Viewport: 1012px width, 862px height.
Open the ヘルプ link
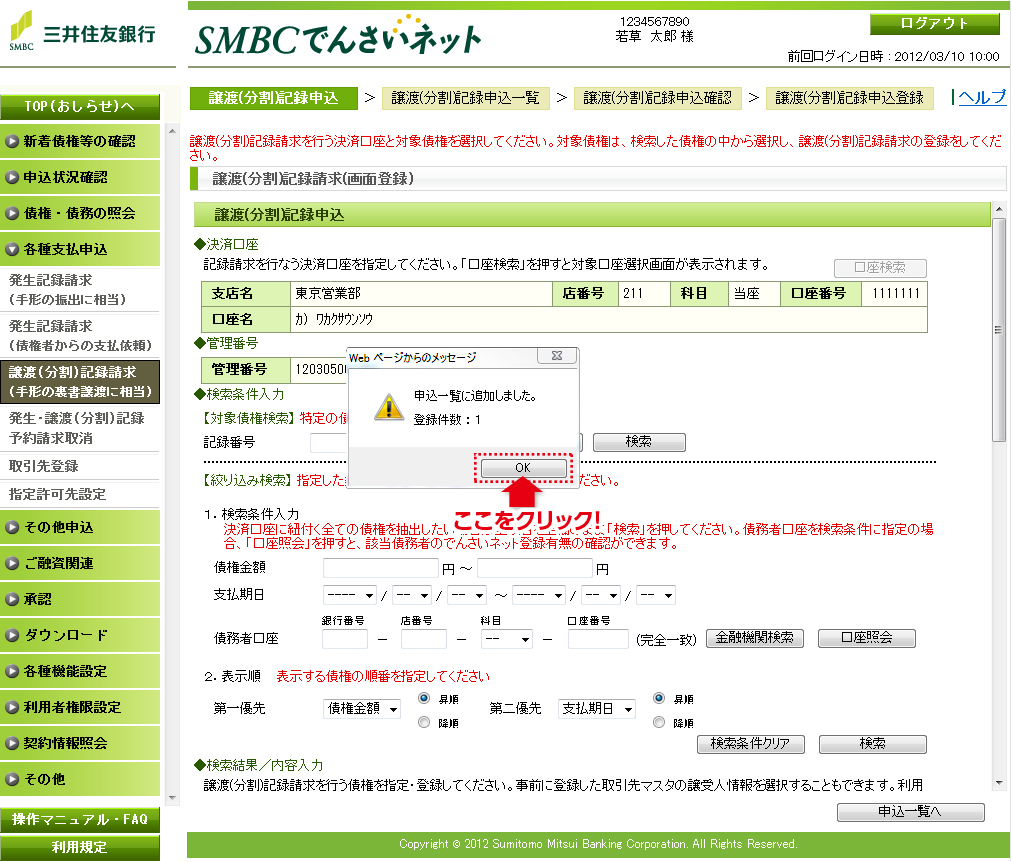982,97
